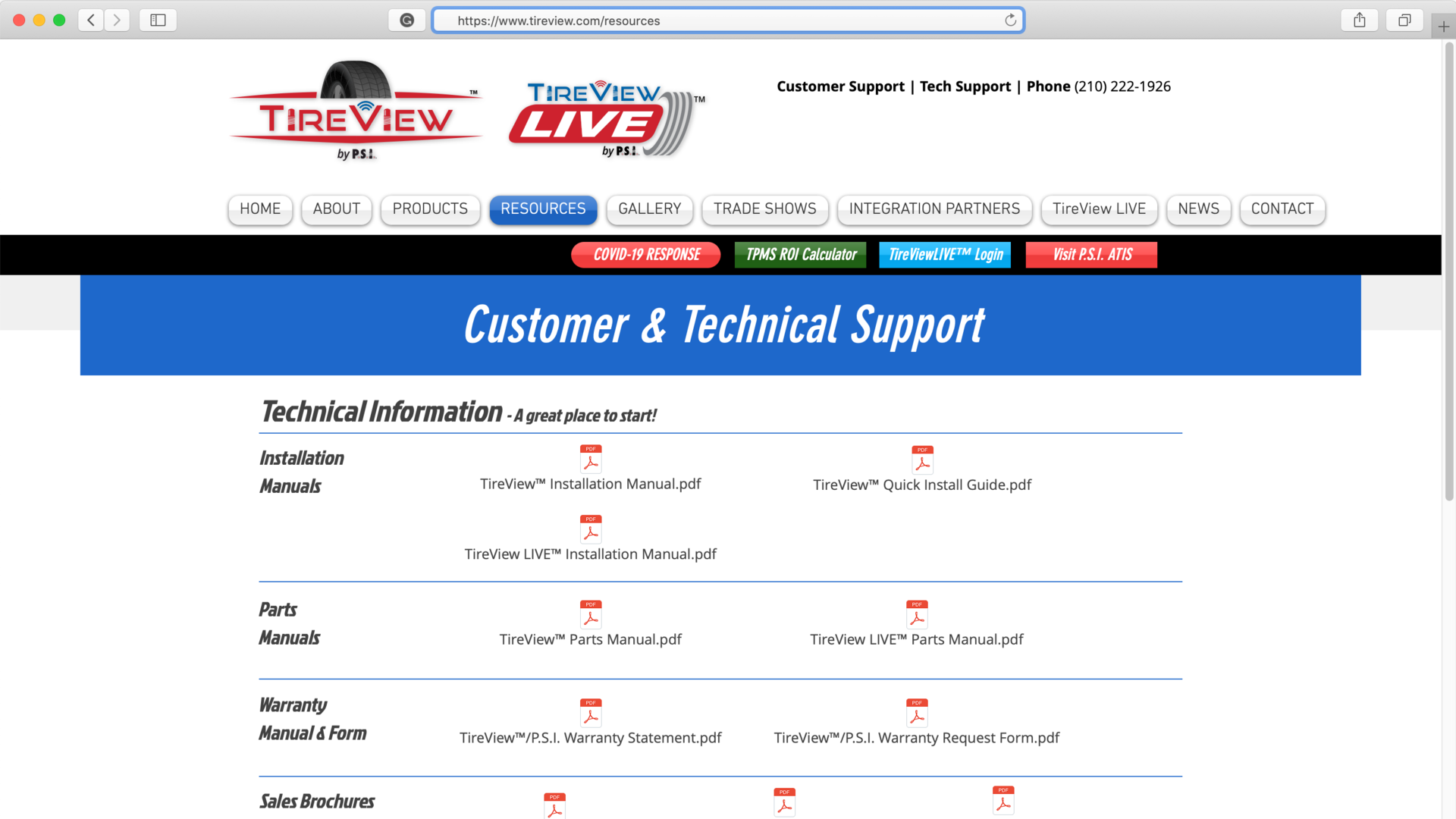Toggle the Safari sidebar

click(158, 20)
